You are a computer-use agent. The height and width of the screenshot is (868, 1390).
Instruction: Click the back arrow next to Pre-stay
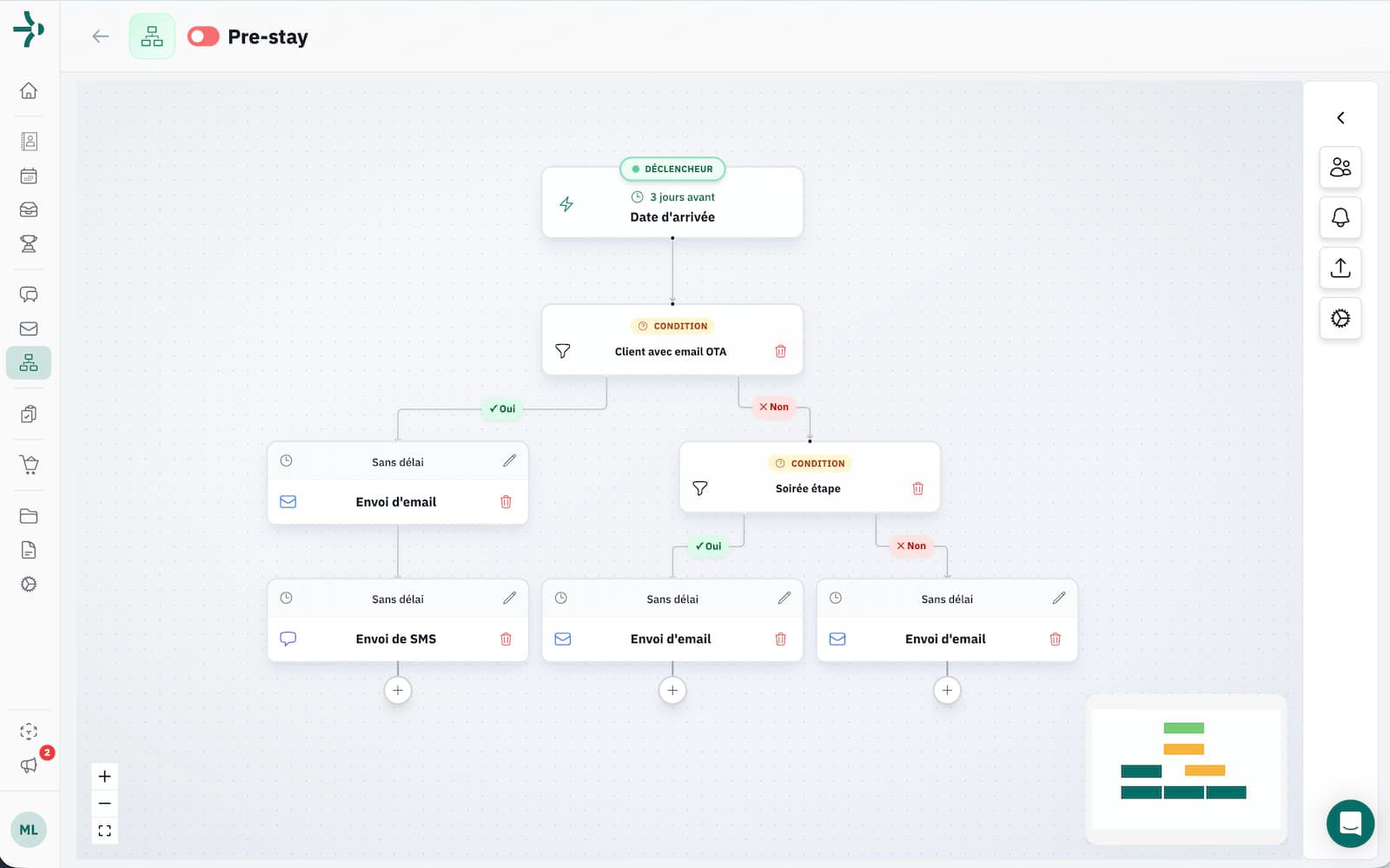point(101,36)
